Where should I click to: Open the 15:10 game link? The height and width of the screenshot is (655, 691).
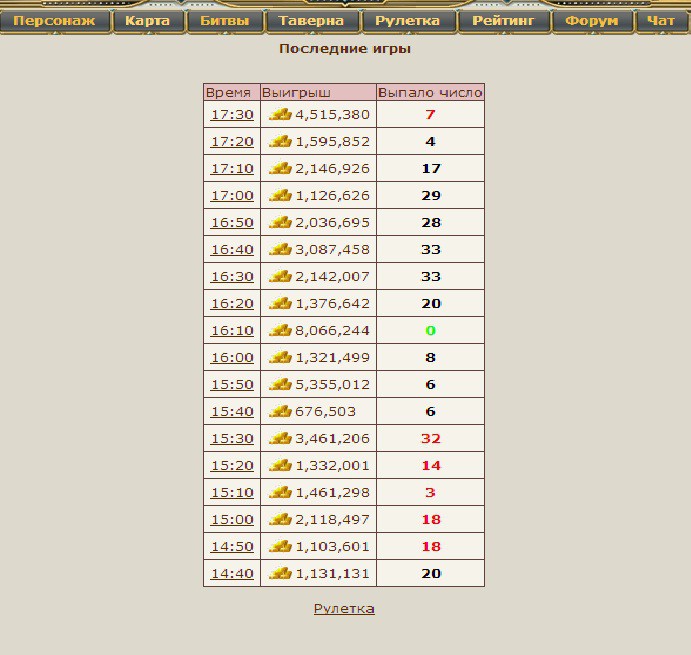[x=232, y=492]
